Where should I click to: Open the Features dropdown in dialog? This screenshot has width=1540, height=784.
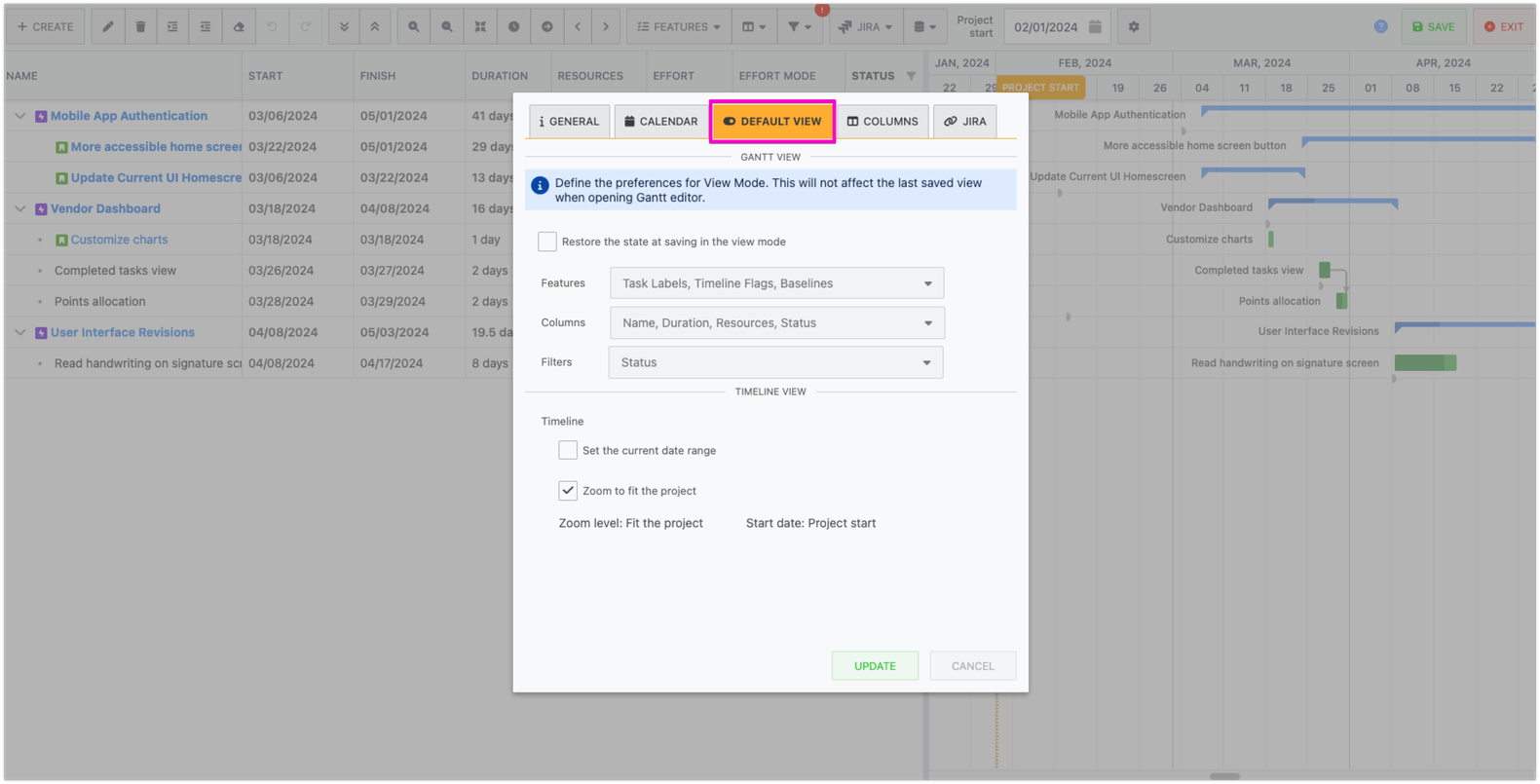tap(776, 283)
